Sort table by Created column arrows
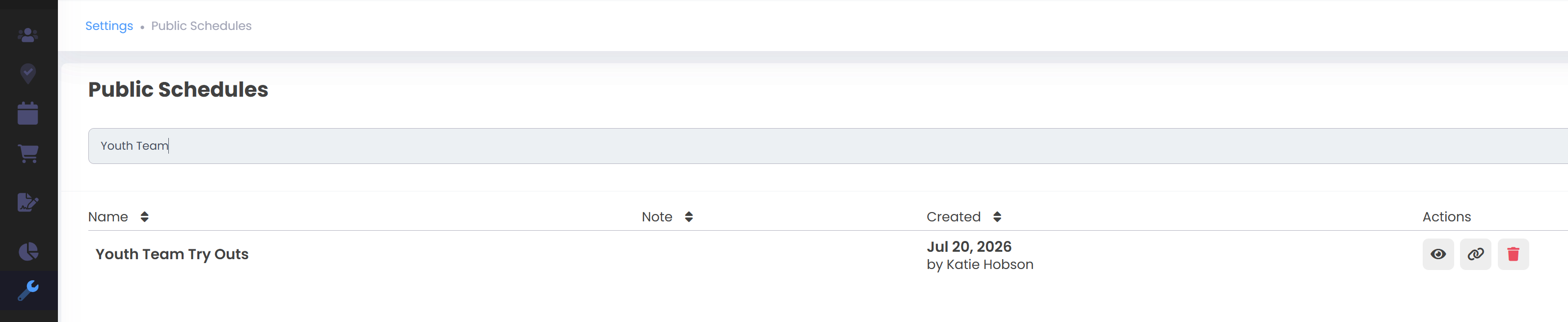 pos(997,216)
